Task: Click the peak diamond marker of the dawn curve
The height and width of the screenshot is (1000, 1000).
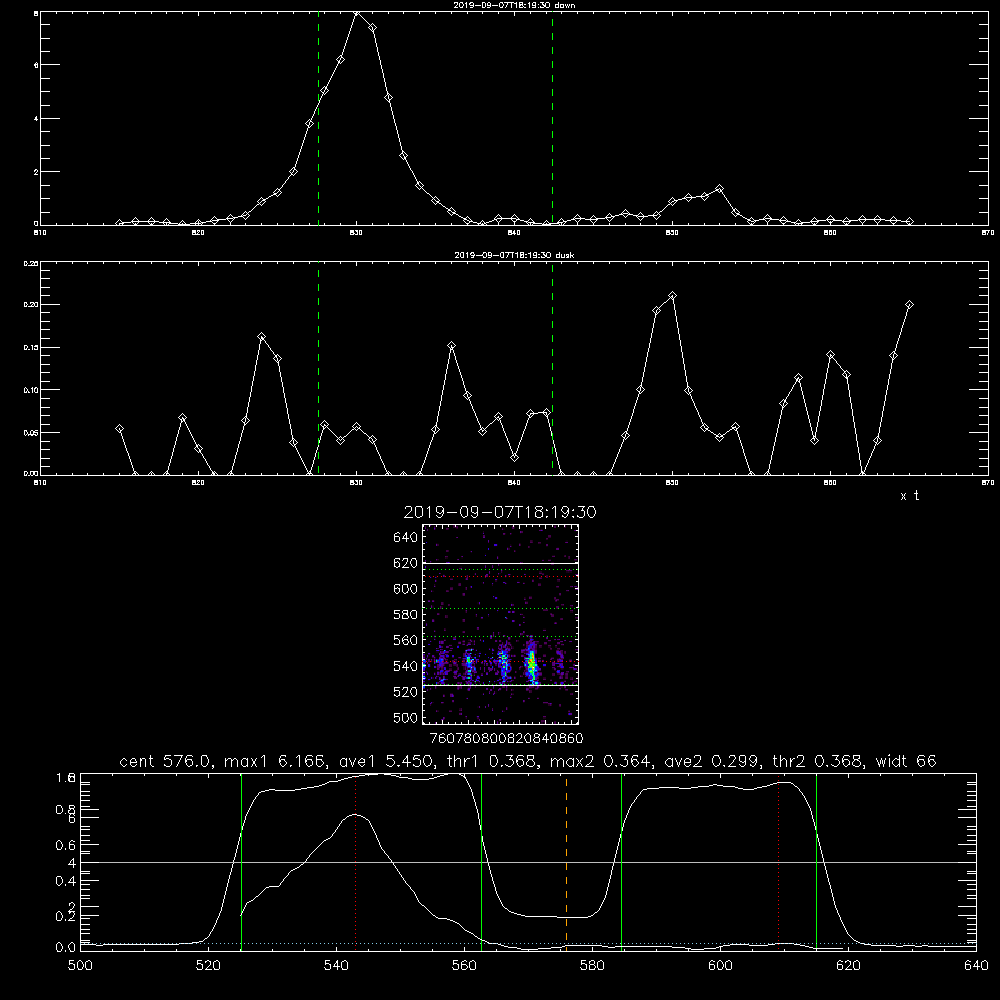Action: 357,13
